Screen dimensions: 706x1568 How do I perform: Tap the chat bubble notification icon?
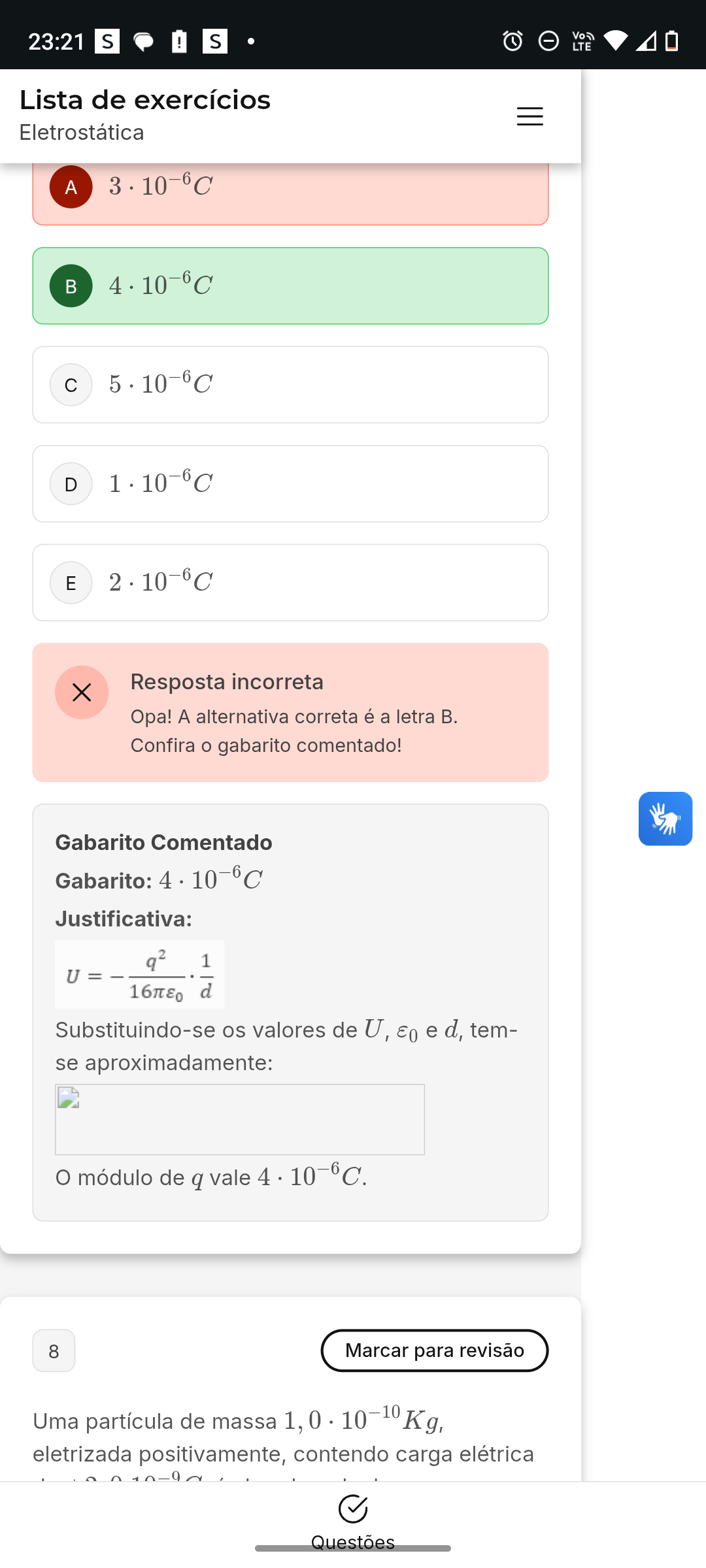144,42
